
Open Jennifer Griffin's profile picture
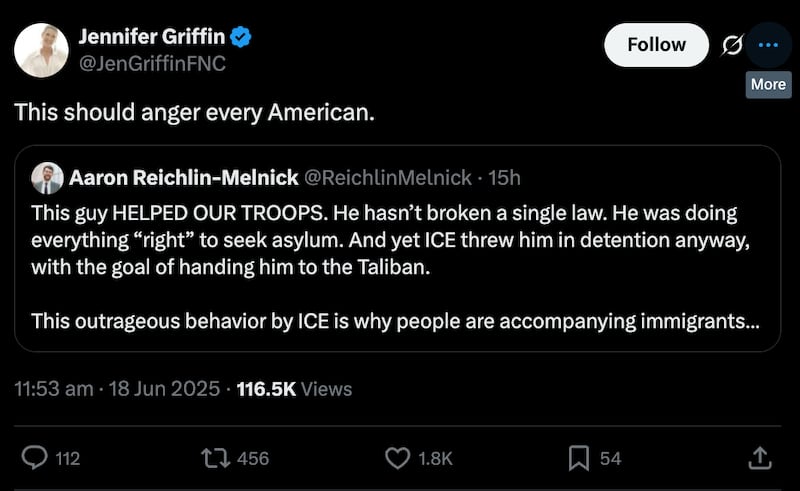[41, 51]
